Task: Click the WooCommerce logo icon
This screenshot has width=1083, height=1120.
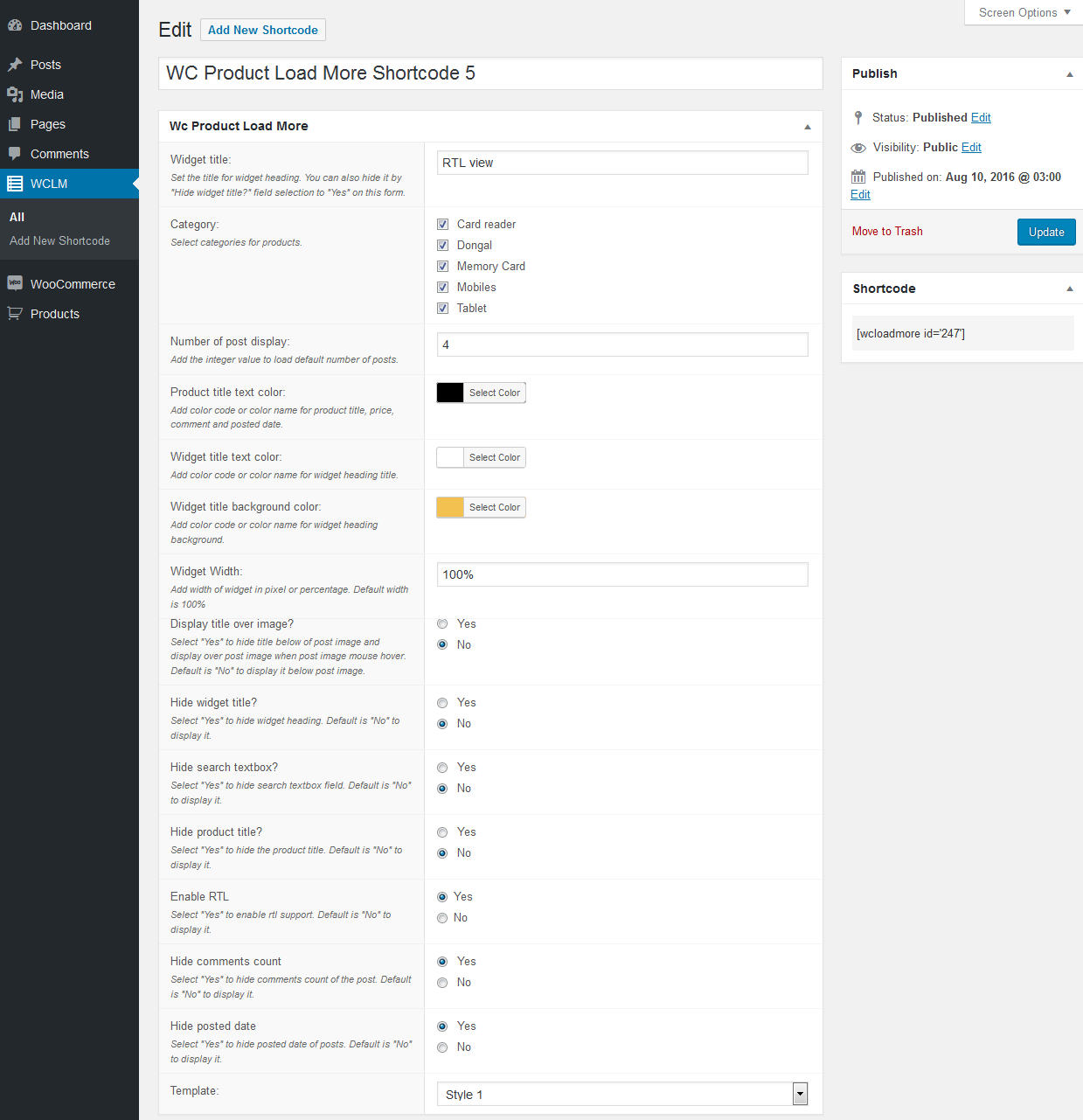Action: tap(15, 283)
